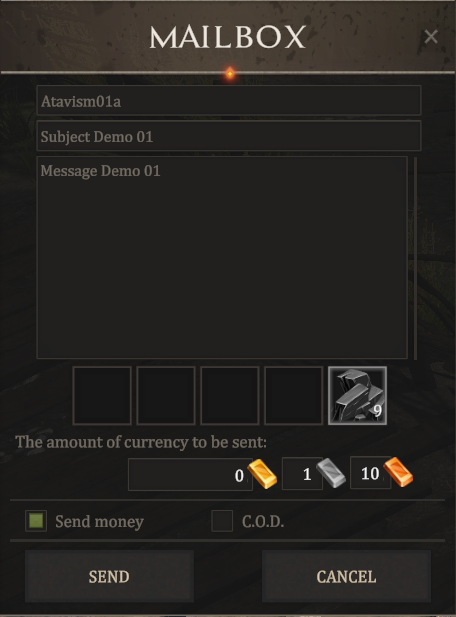Select the attached ore item in slot five
The width and height of the screenshot is (456, 617).
click(357, 395)
